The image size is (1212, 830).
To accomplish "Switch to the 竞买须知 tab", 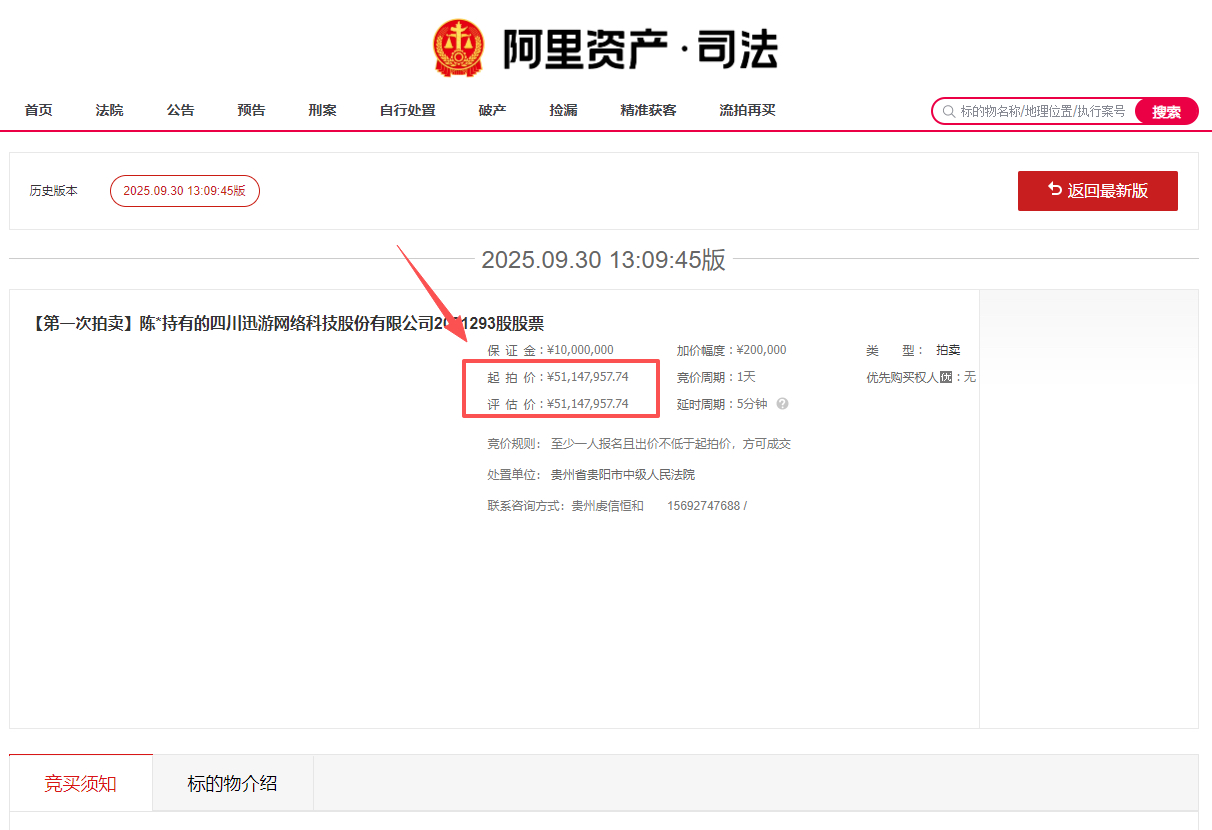I will click(x=81, y=783).
